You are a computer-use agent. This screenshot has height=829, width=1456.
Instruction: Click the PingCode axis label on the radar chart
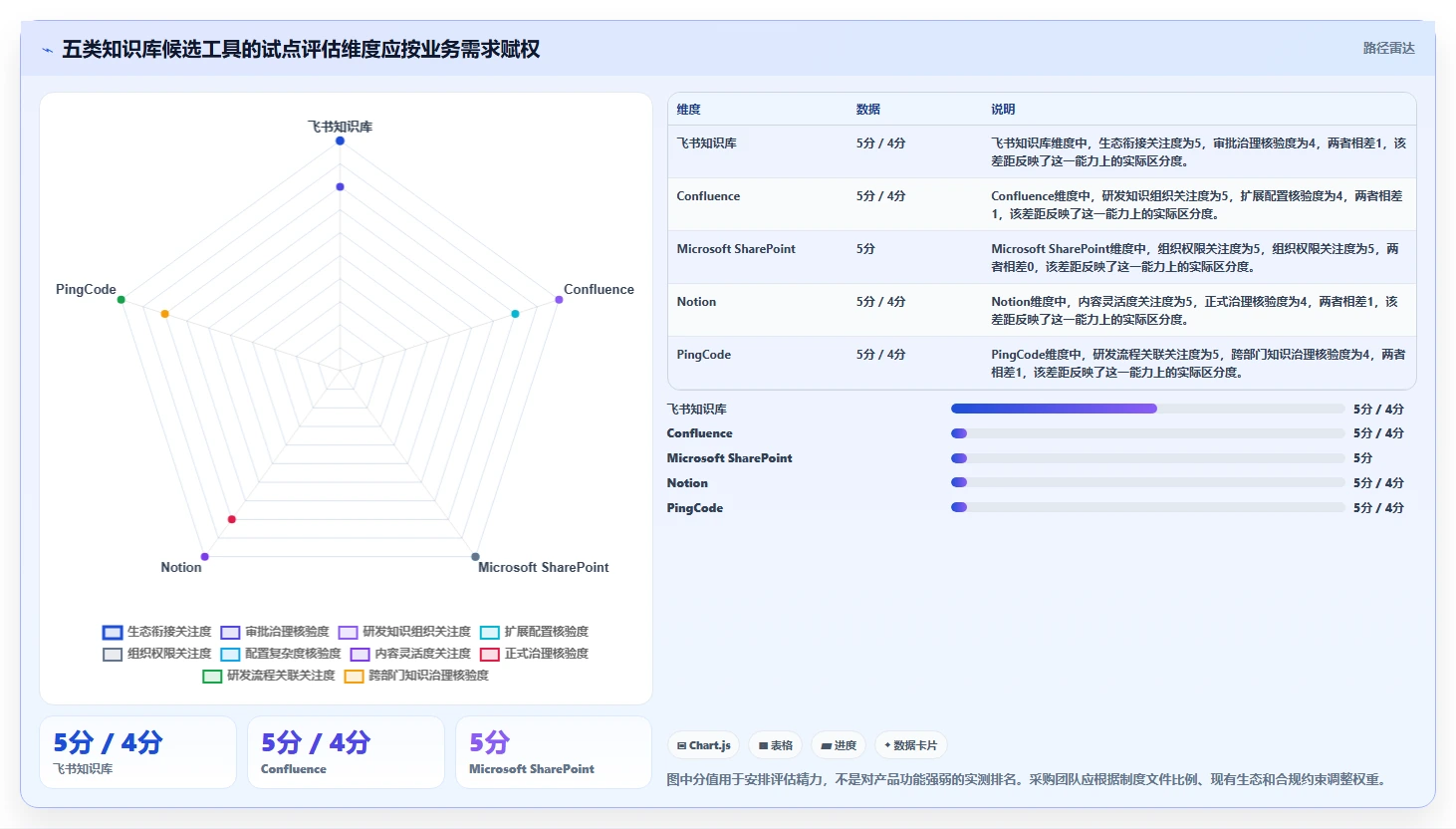tap(86, 289)
